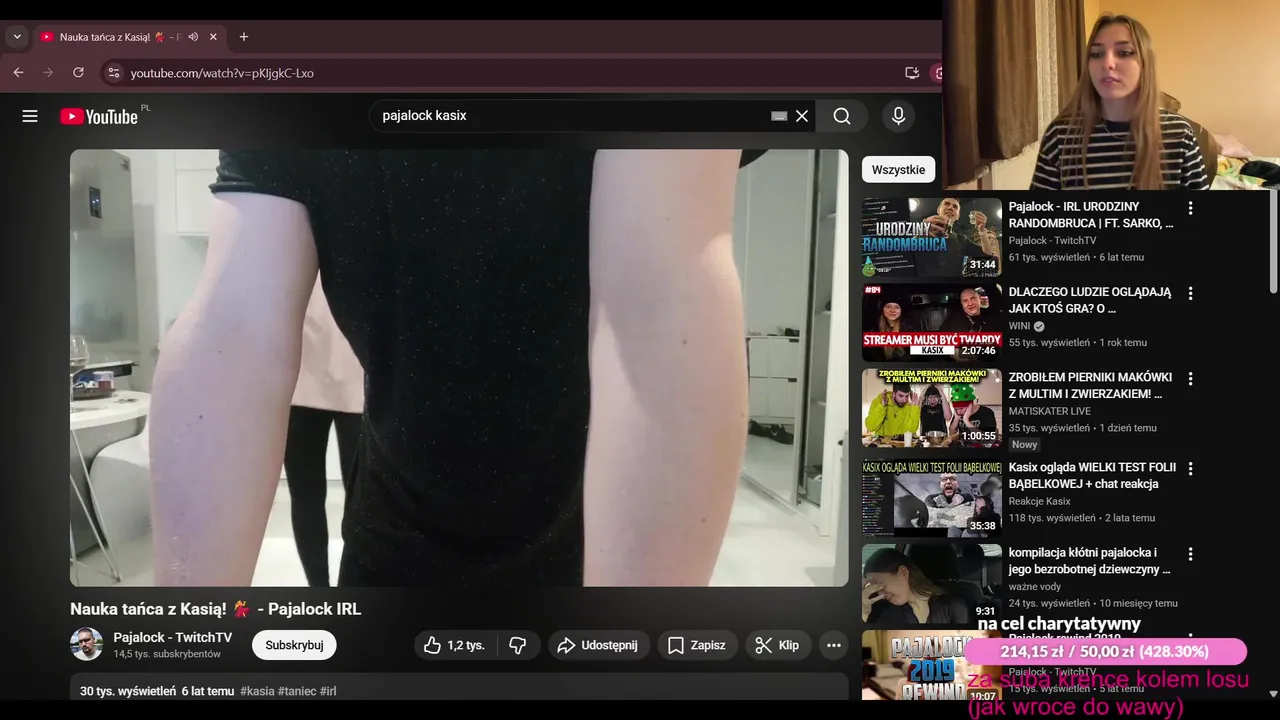Reload the page in the browser

click(78, 72)
